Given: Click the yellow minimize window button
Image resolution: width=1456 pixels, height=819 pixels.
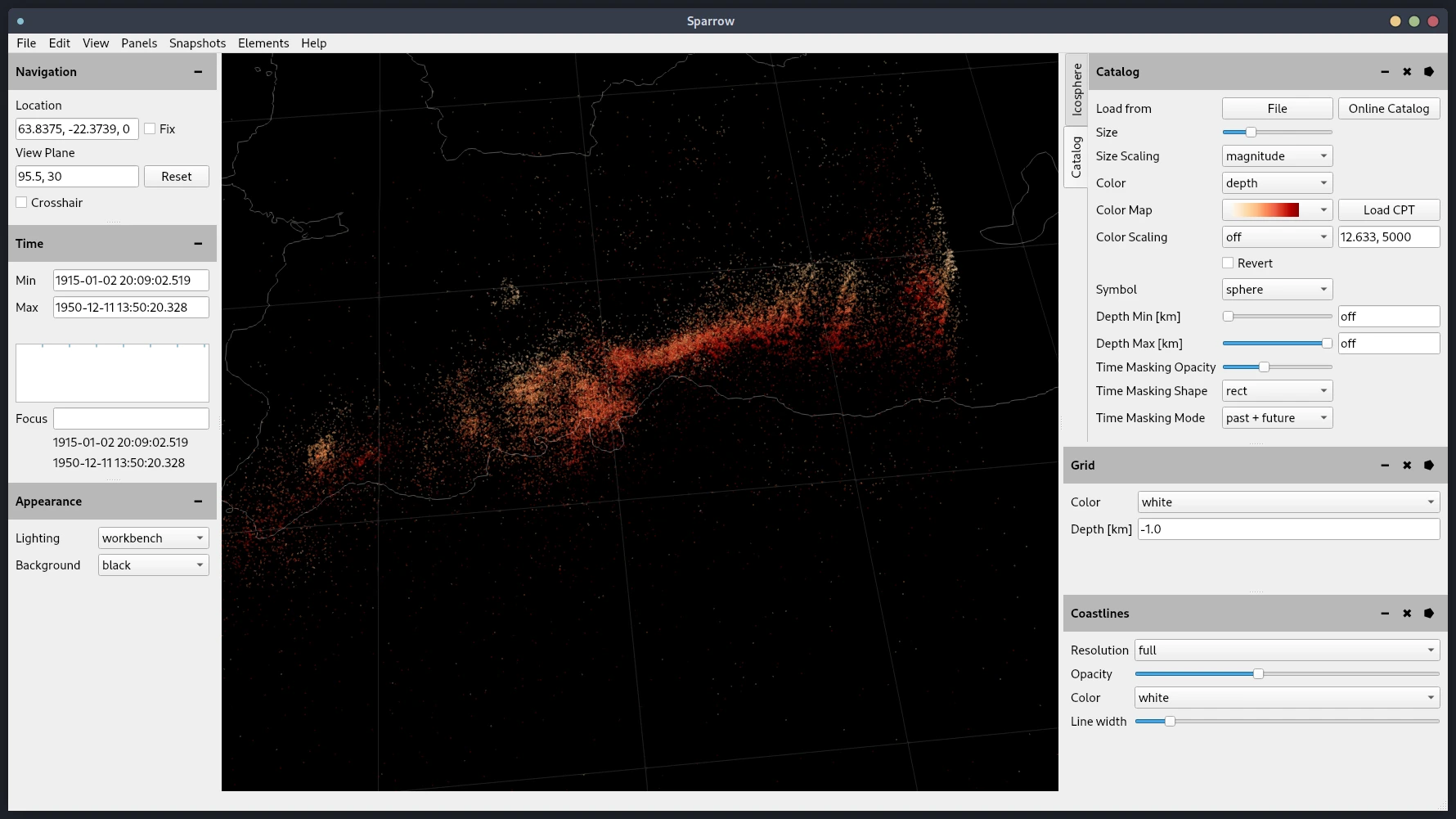Looking at the screenshot, I should point(1395,21).
